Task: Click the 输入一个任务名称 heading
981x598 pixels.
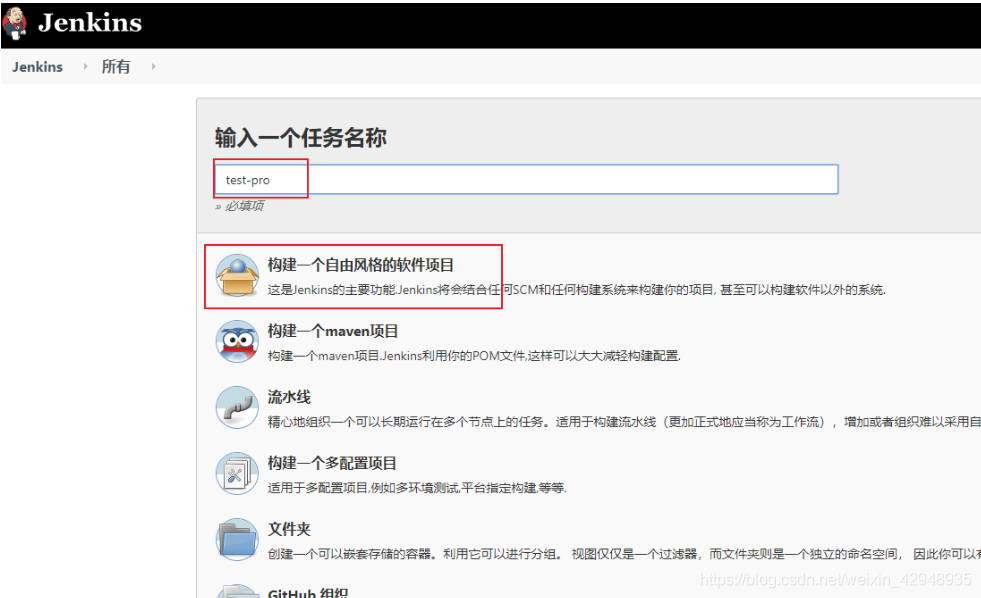Action: [301, 138]
